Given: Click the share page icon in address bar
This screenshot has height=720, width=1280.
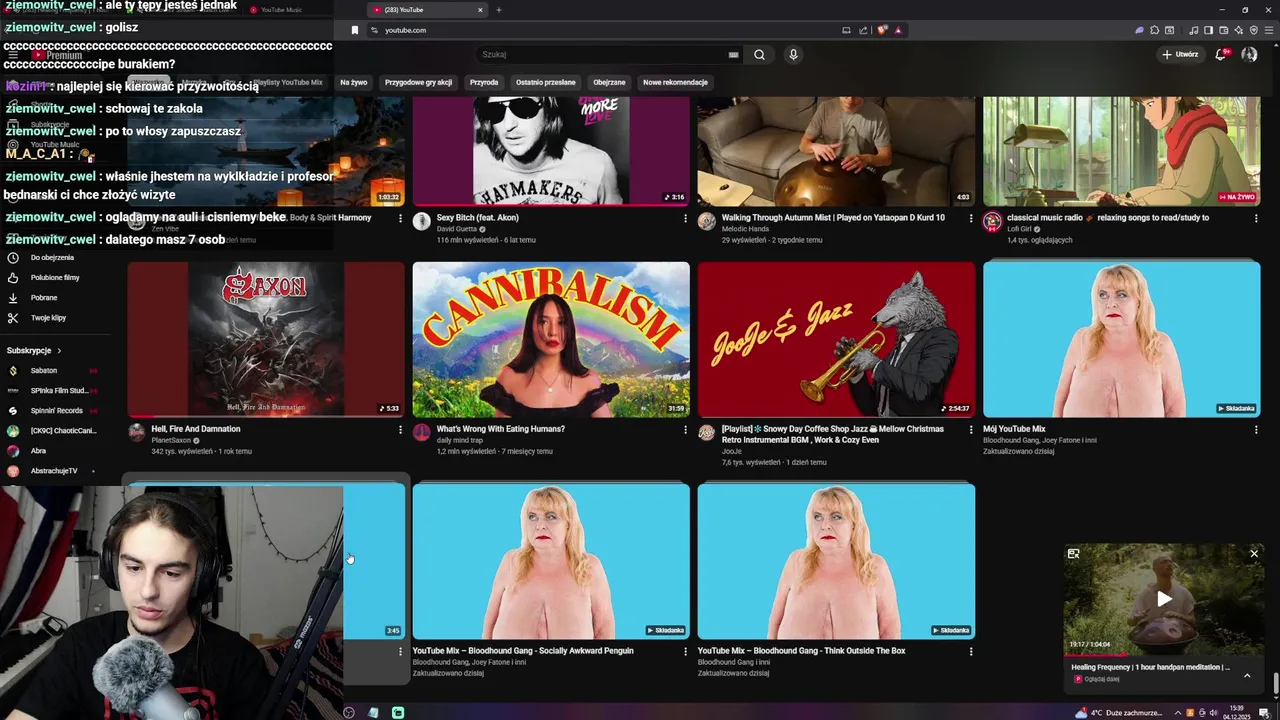Looking at the screenshot, I should (x=863, y=30).
